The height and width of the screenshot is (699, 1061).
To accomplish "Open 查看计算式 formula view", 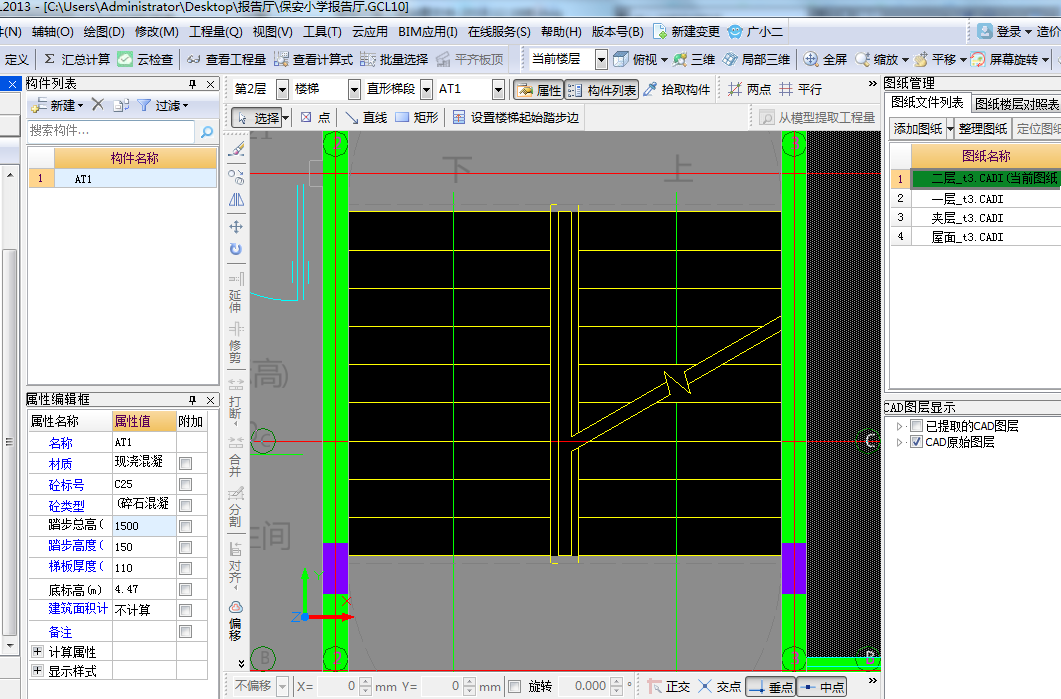I will point(313,60).
